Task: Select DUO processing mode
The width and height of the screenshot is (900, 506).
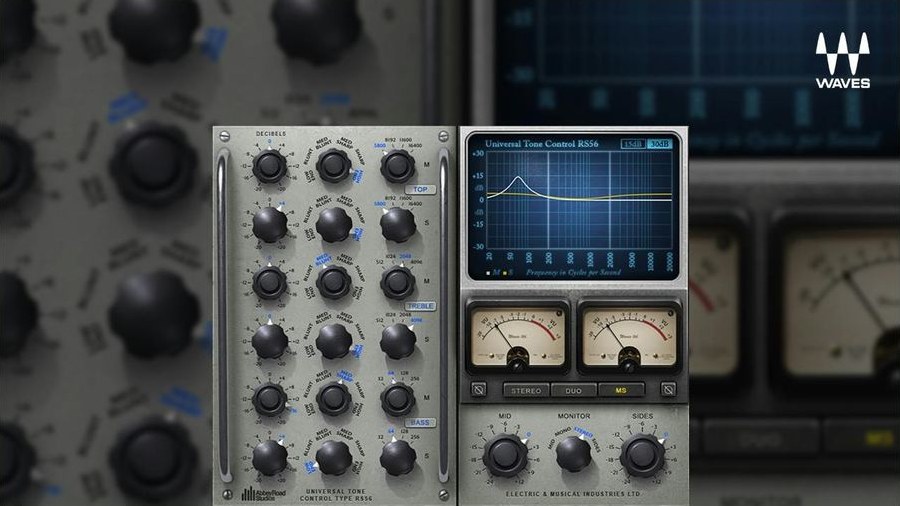Action: pyautogui.click(x=573, y=390)
